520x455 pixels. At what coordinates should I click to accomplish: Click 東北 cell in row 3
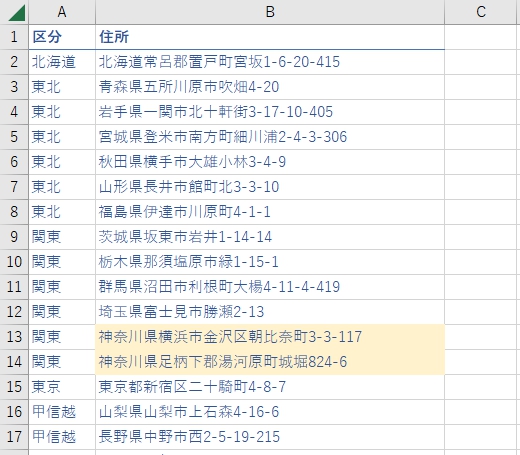[x=62, y=87]
